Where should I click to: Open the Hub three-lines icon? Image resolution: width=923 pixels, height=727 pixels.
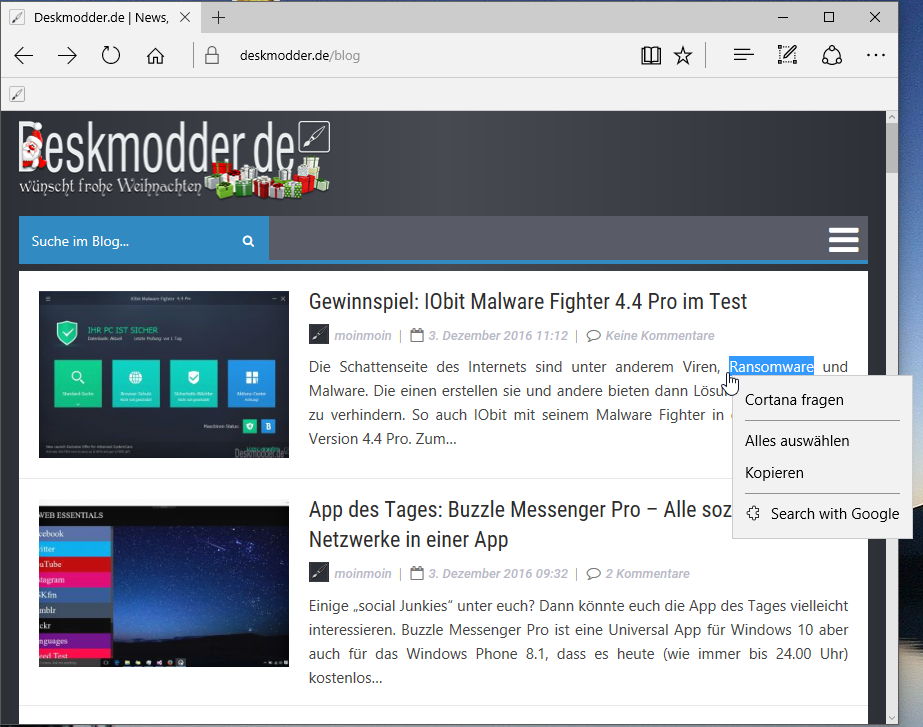(743, 55)
